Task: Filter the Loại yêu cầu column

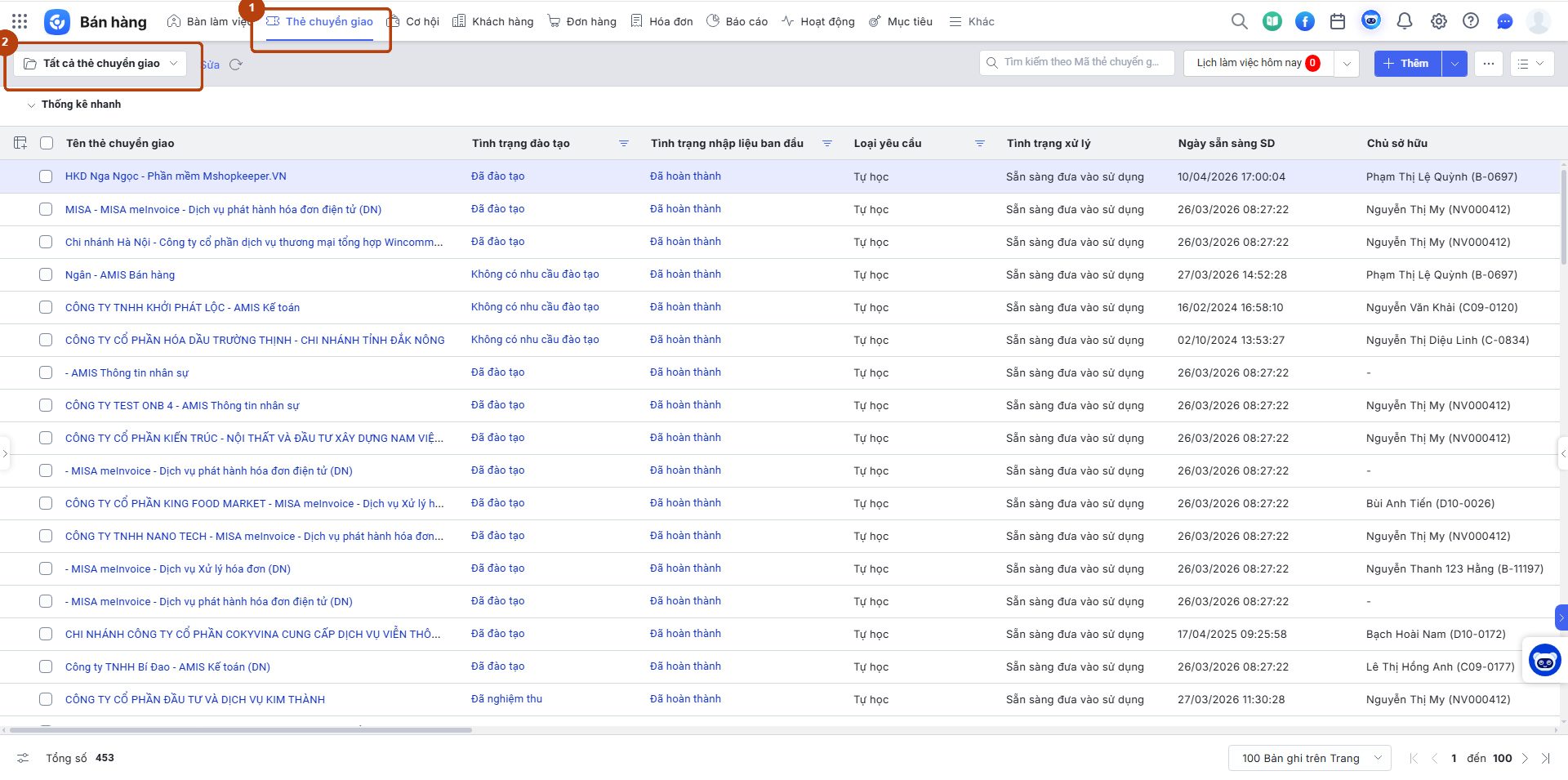Action: pos(980,143)
